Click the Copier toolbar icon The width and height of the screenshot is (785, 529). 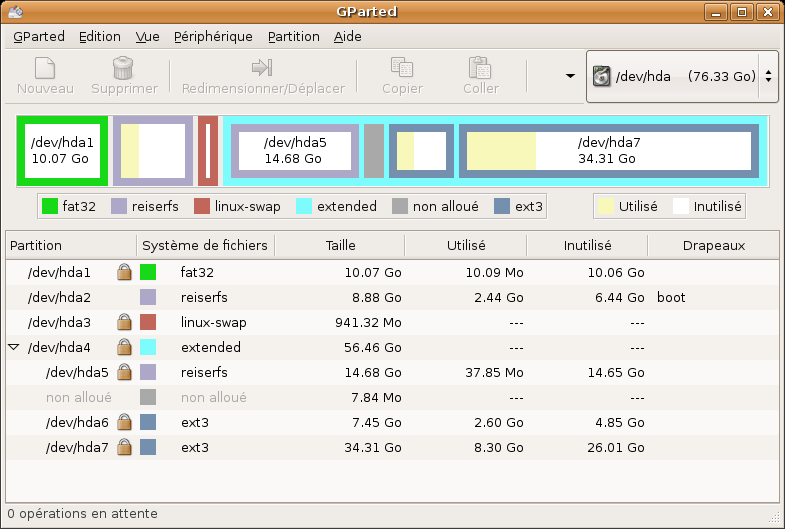coord(402,68)
